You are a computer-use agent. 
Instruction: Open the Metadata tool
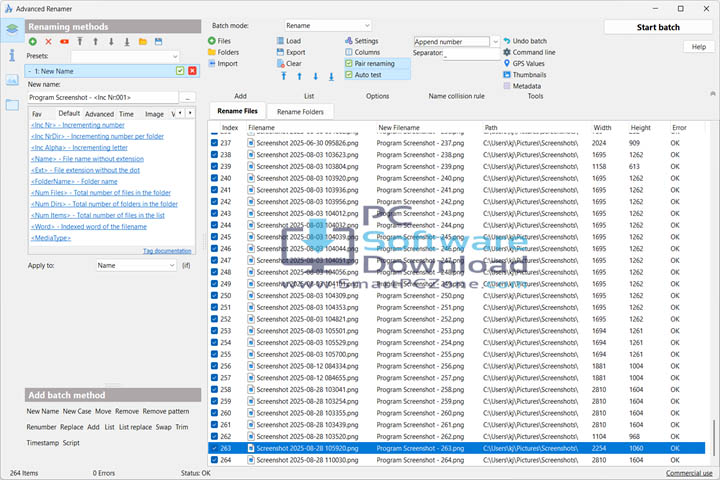[x=522, y=86]
